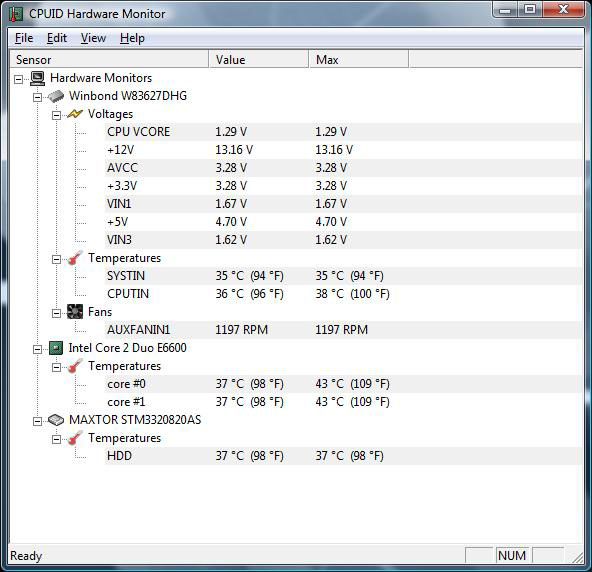Collapse the Intel Core 2 Duo E6600 node
Screen dimensions: 592x572
coord(37,349)
